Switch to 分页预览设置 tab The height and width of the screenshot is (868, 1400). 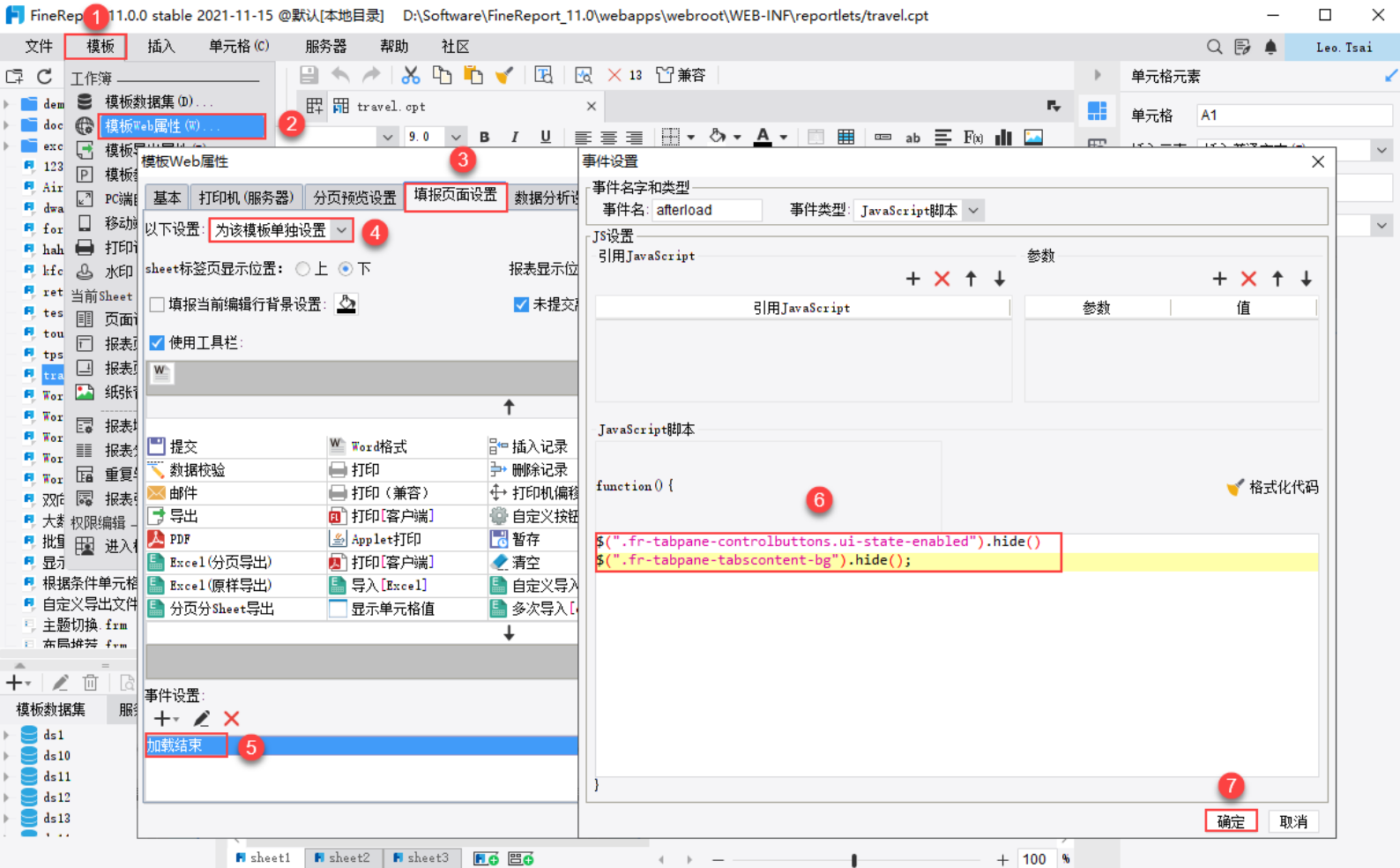(354, 198)
